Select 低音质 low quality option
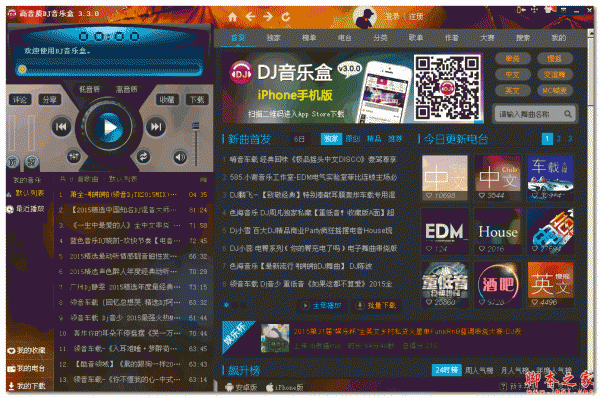600x398 pixels. (90, 89)
